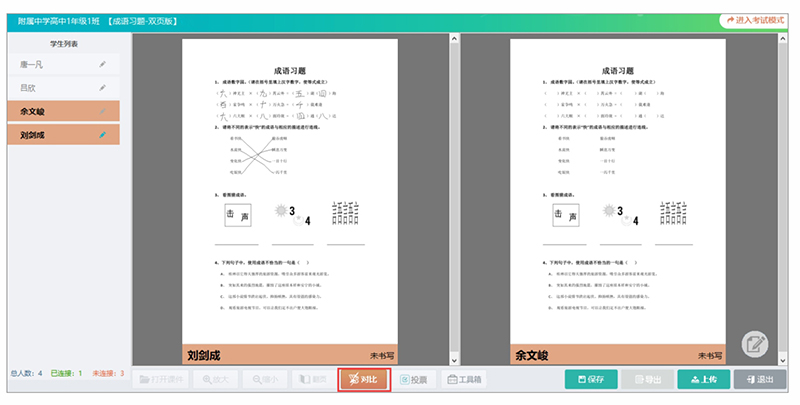
Task: Click the 放大 zoom in button
Action: pos(213,380)
